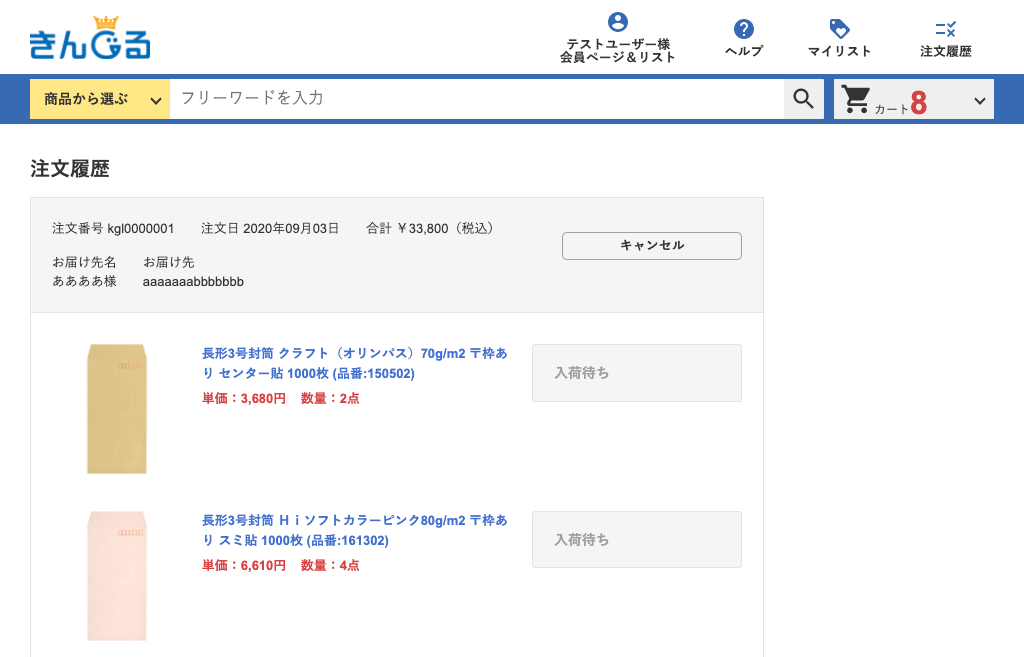Click the brown kraft envelope thumbnail
This screenshot has height=657, width=1024.
[117, 408]
